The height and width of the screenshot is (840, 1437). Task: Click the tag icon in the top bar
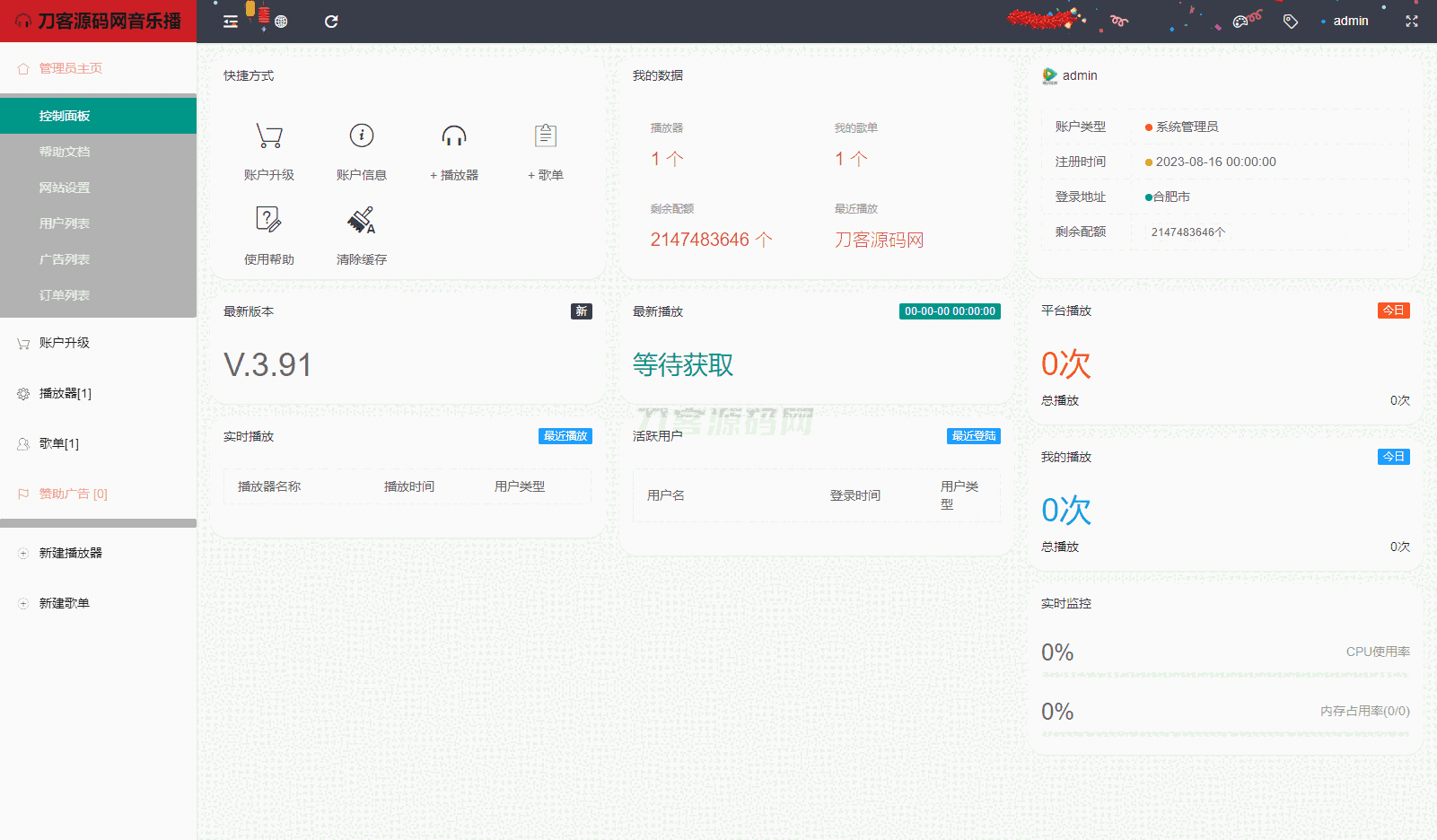click(x=1290, y=22)
